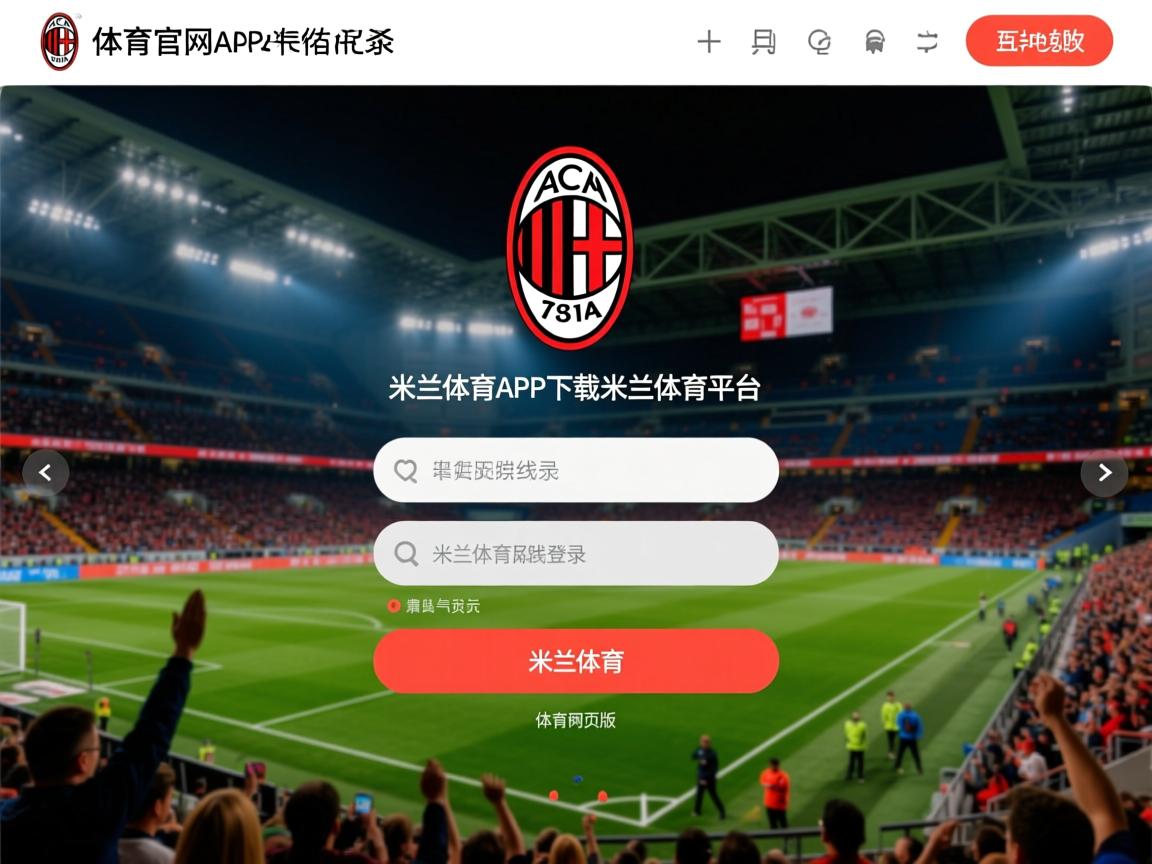Image resolution: width=1152 pixels, height=864 pixels.
Task: Click the swap arrows icon in header
Action: click(x=927, y=42)
